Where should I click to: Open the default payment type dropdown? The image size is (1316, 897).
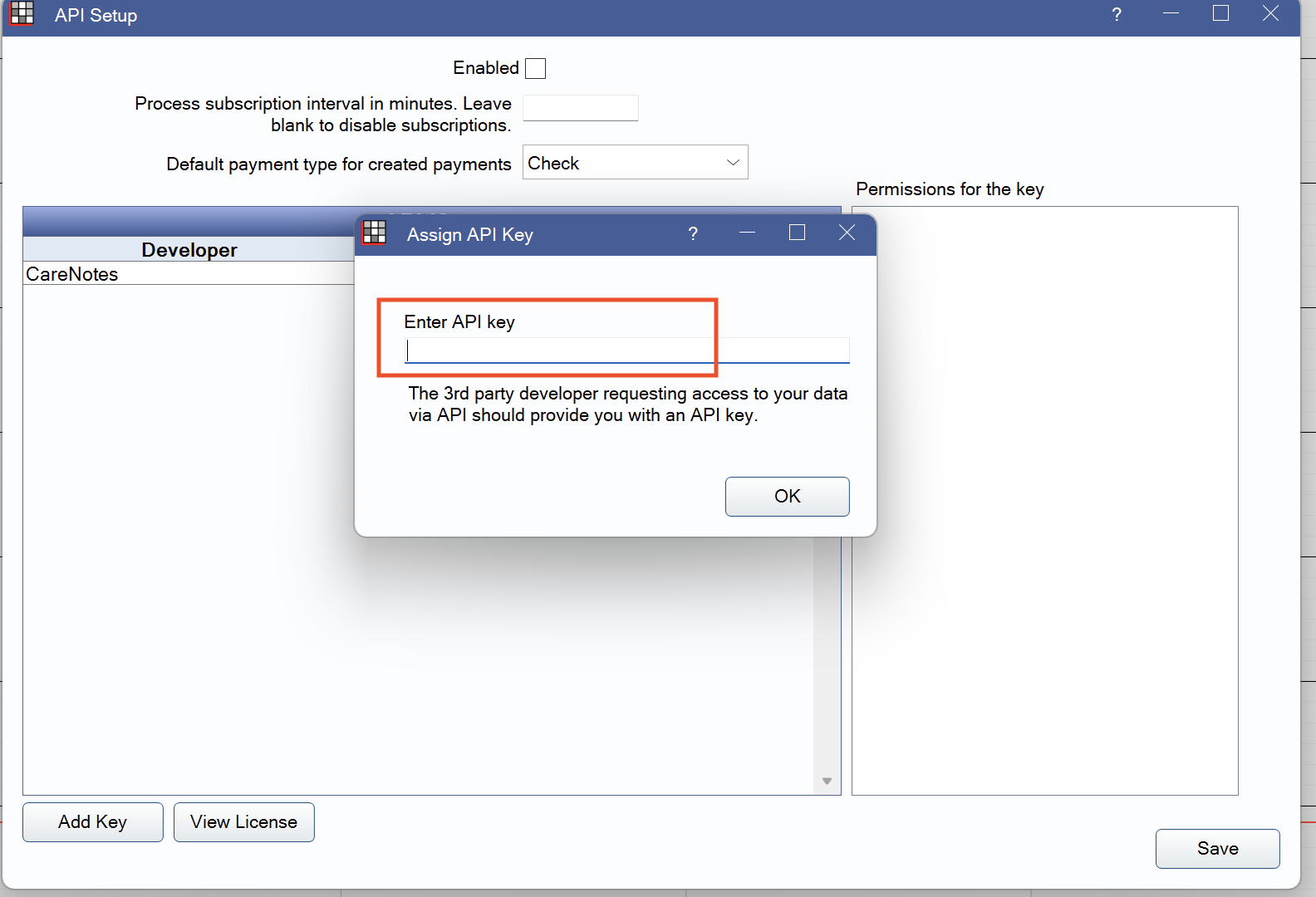(x=635, y=162)
